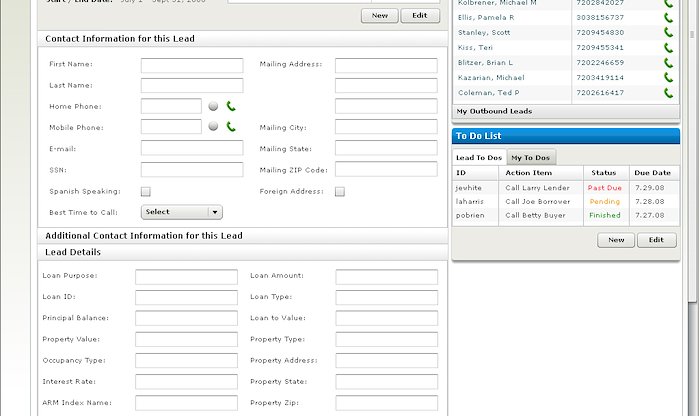Click the 'Past Due' status cell

tap(604, 188)
